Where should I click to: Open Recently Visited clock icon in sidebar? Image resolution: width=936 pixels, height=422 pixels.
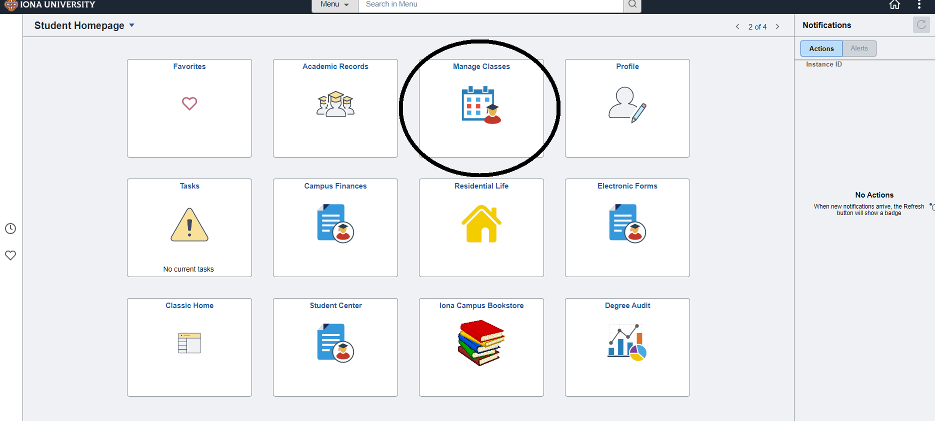tap(11, 229)
